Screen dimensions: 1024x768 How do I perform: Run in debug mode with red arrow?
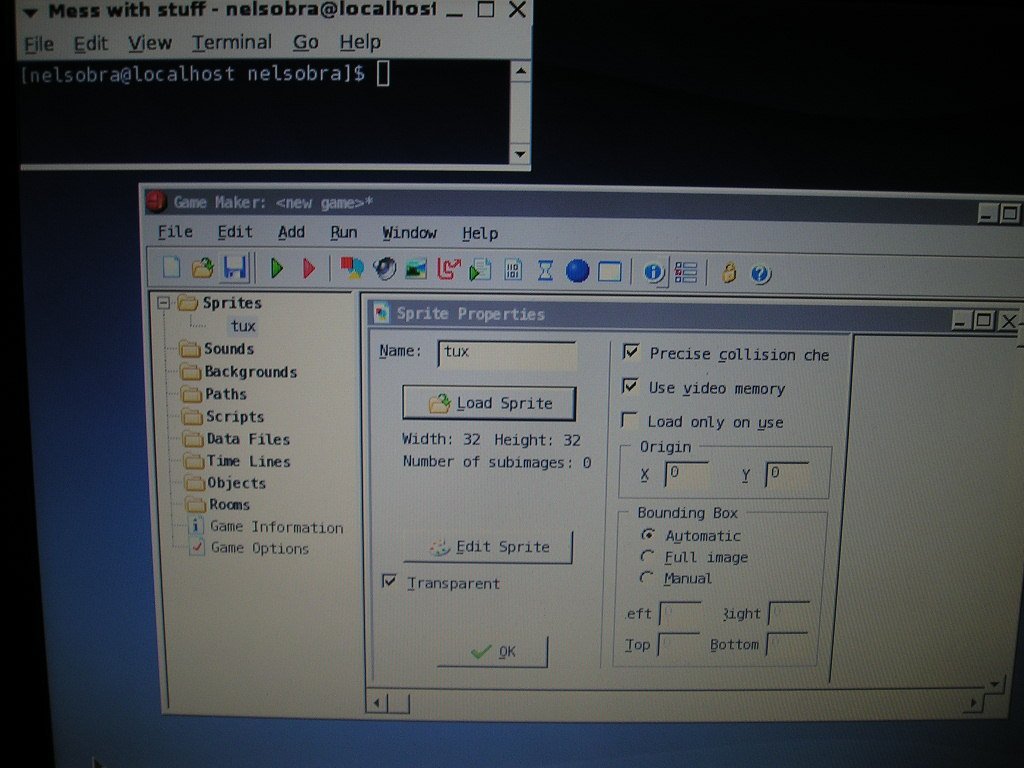(x=309, y=268)
